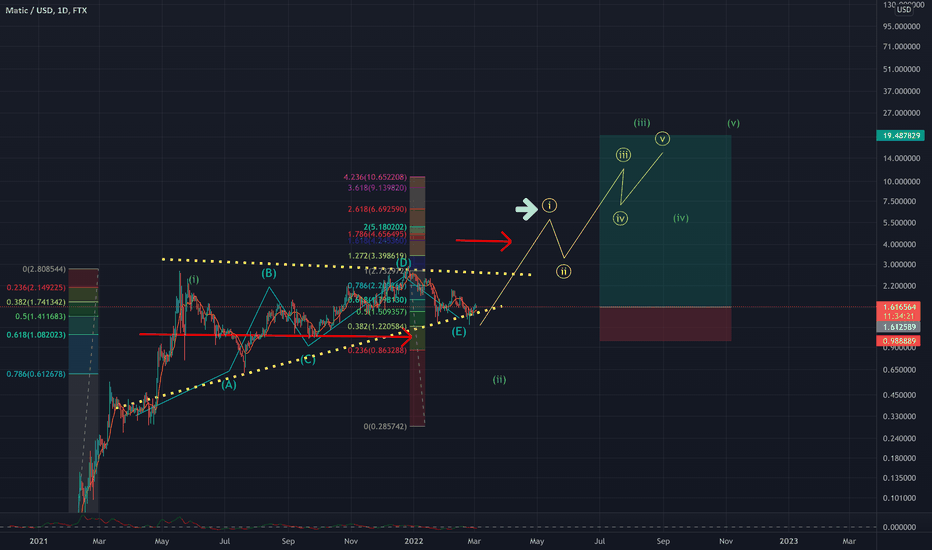Click the 2023 label on time axis
This screenshot has width=932, height=550.
[789, 541]
